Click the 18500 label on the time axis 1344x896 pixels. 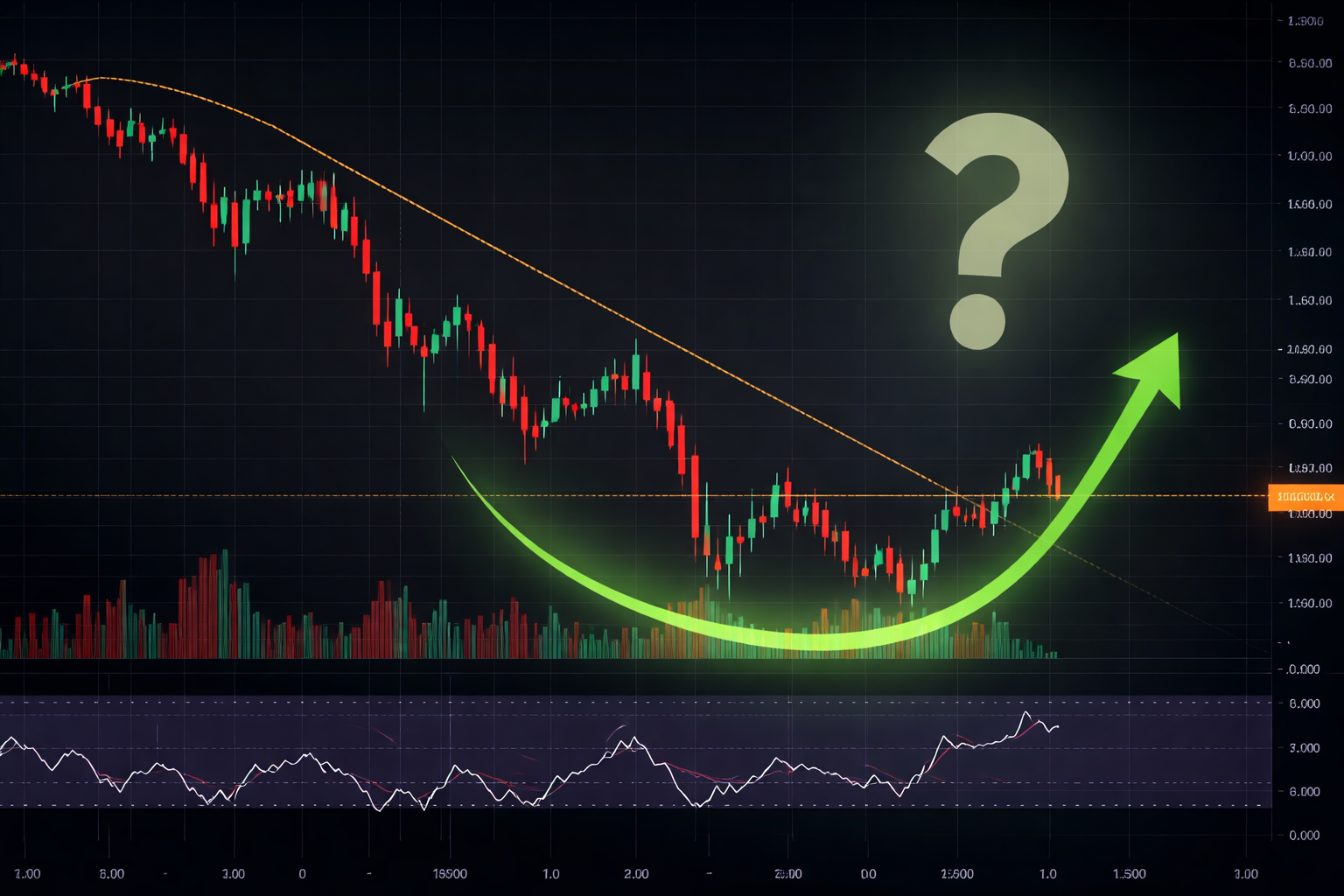(450, 873)
